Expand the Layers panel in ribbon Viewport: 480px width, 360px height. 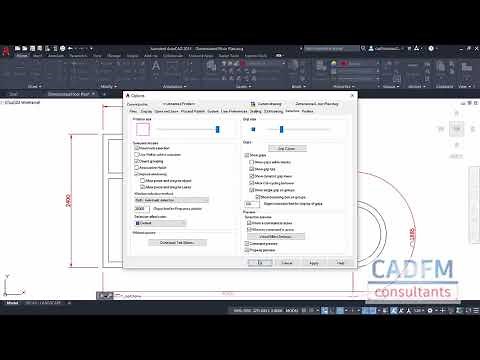click(x=243, y=86)
